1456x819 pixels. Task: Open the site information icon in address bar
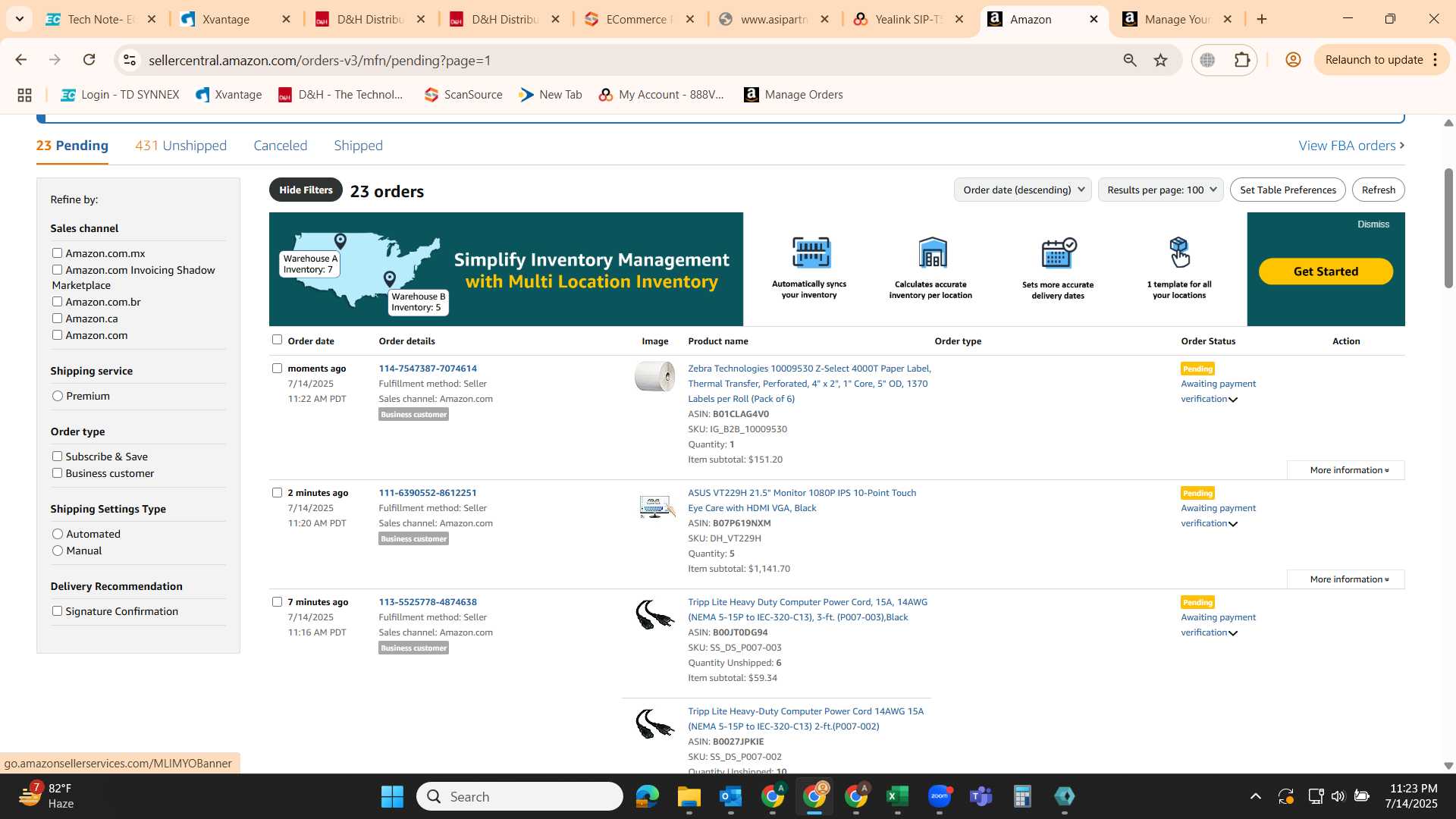(x=130, y=60)
